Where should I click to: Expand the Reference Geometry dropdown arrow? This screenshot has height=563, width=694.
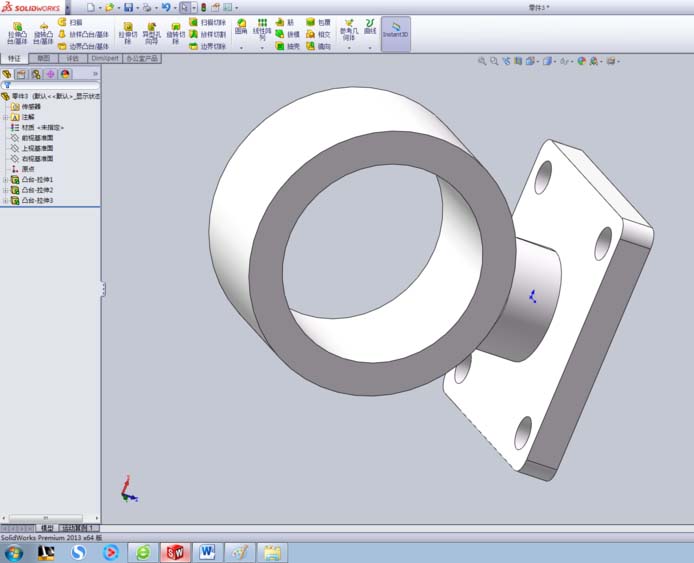click(x=349, y=47)
